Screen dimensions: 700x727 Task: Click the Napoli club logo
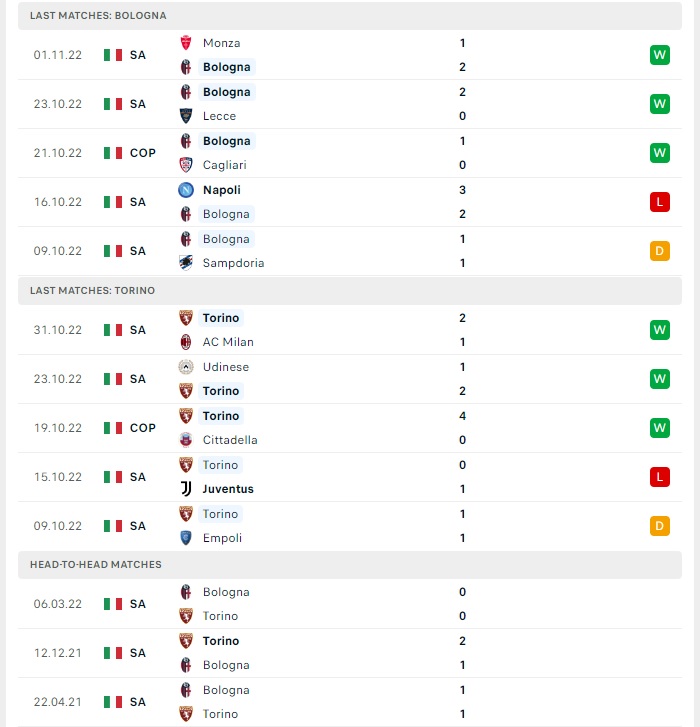(186, 190)
